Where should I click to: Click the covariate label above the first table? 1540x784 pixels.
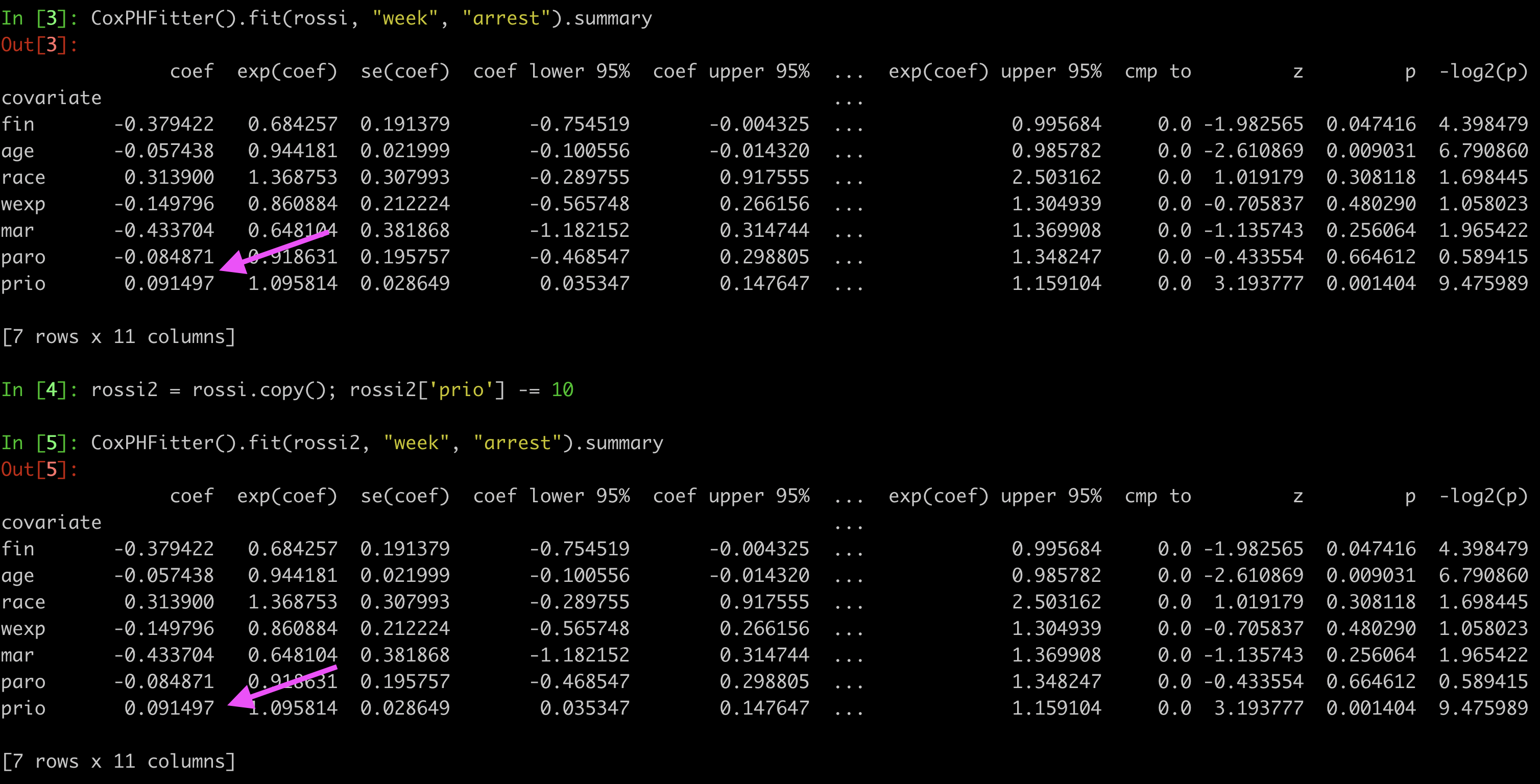(51, 97)
